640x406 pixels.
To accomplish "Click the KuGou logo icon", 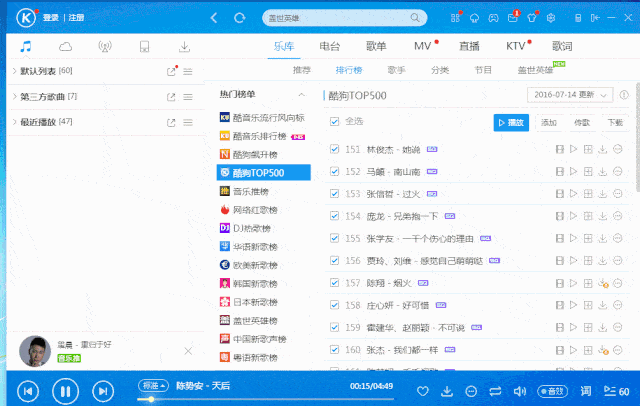I will pyautogui.click(x=26, y=18).
